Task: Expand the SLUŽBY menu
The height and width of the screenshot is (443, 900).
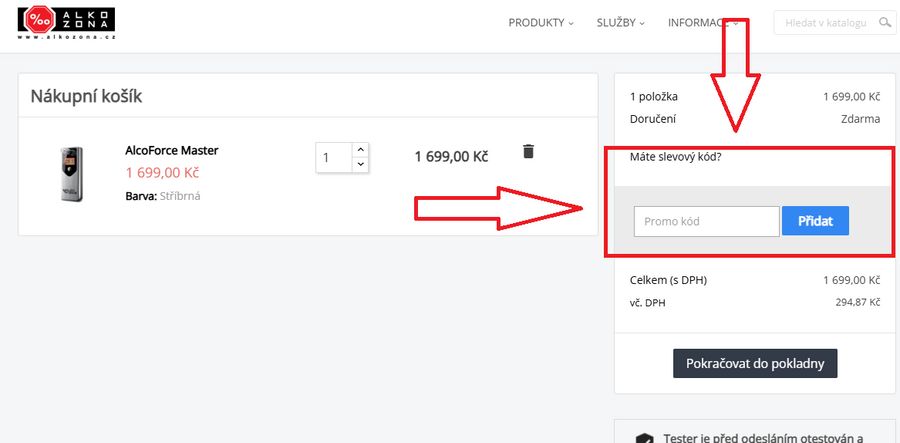Action: 620,23
